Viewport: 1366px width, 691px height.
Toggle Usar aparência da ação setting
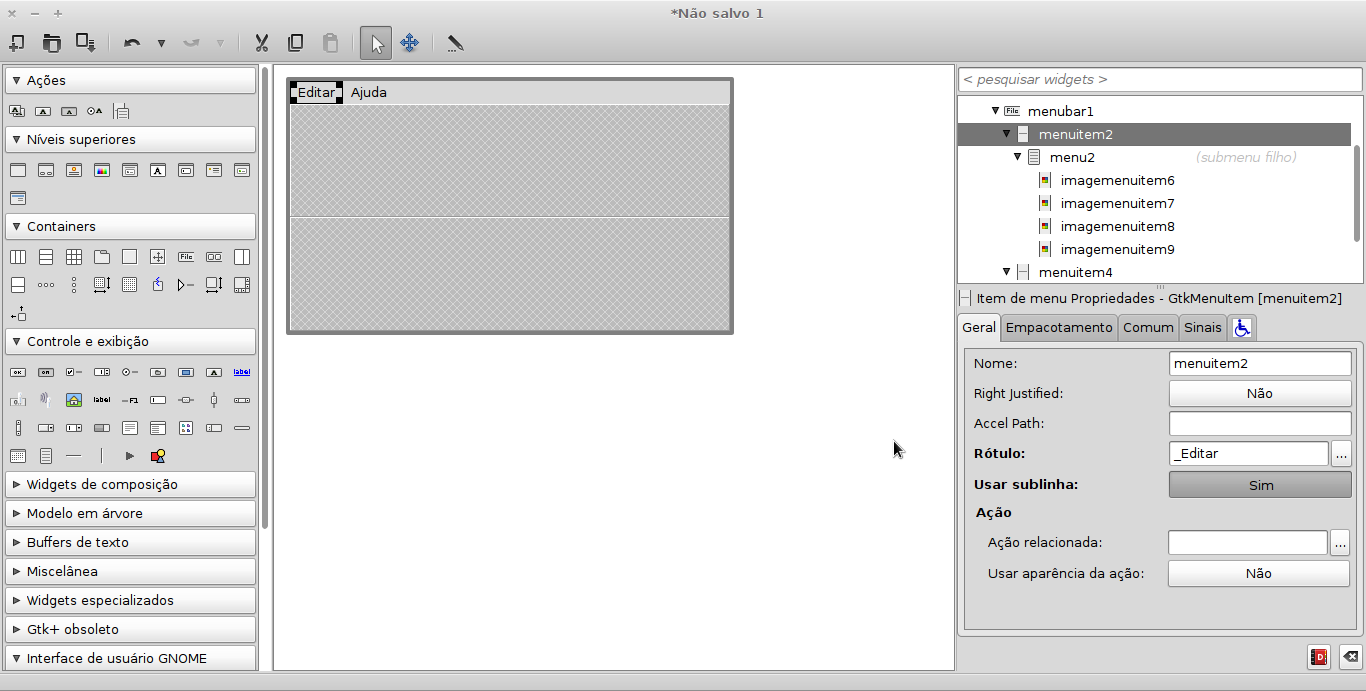point(1257,573)
